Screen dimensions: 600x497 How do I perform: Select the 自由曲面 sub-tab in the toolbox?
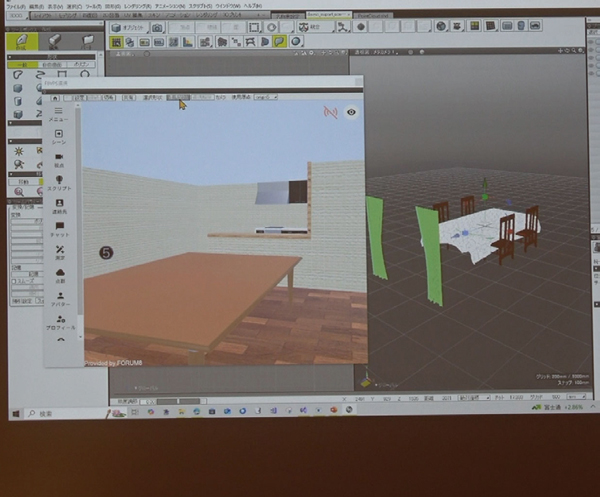point(52,65)
